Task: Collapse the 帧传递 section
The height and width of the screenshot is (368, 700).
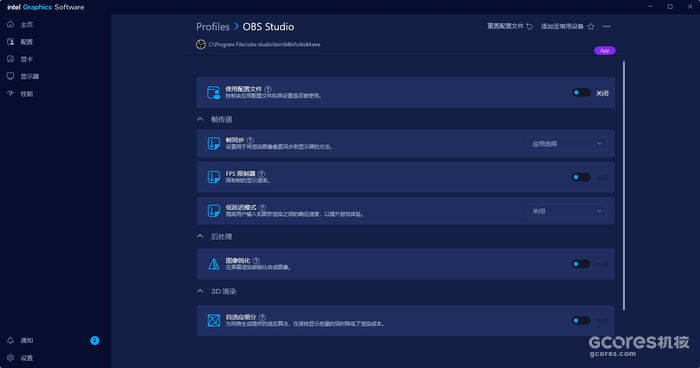Action: (200, 119)
